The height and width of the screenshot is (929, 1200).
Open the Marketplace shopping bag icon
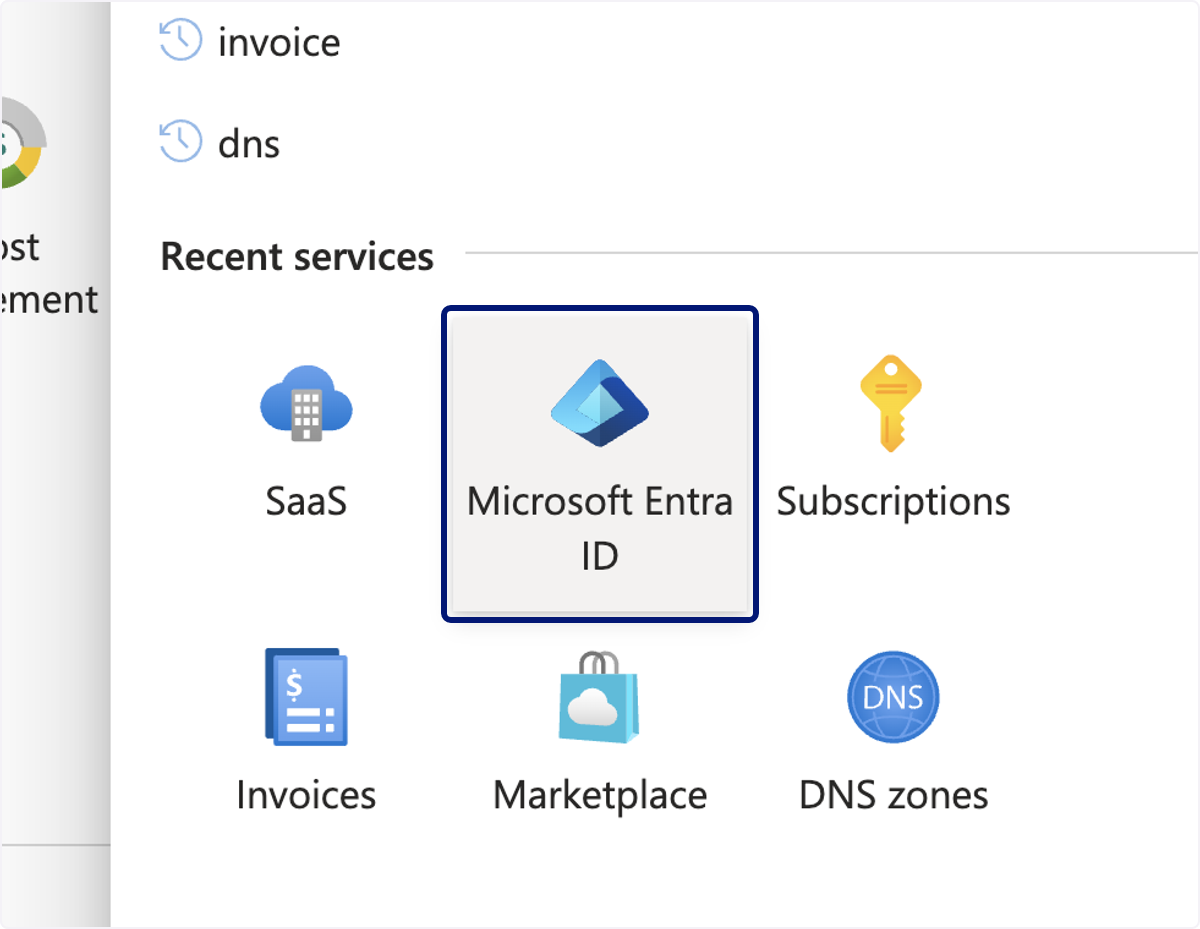599,696
